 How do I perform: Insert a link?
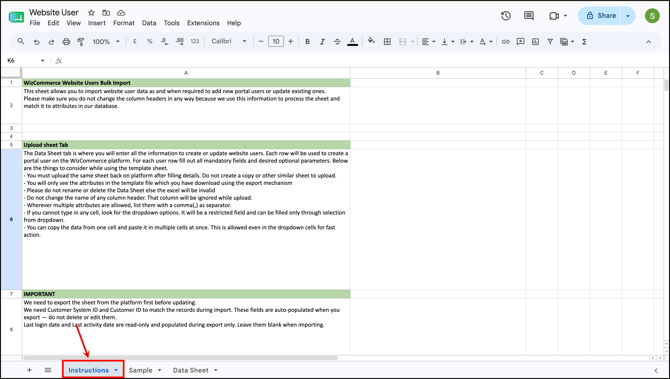tap(505, 41)
